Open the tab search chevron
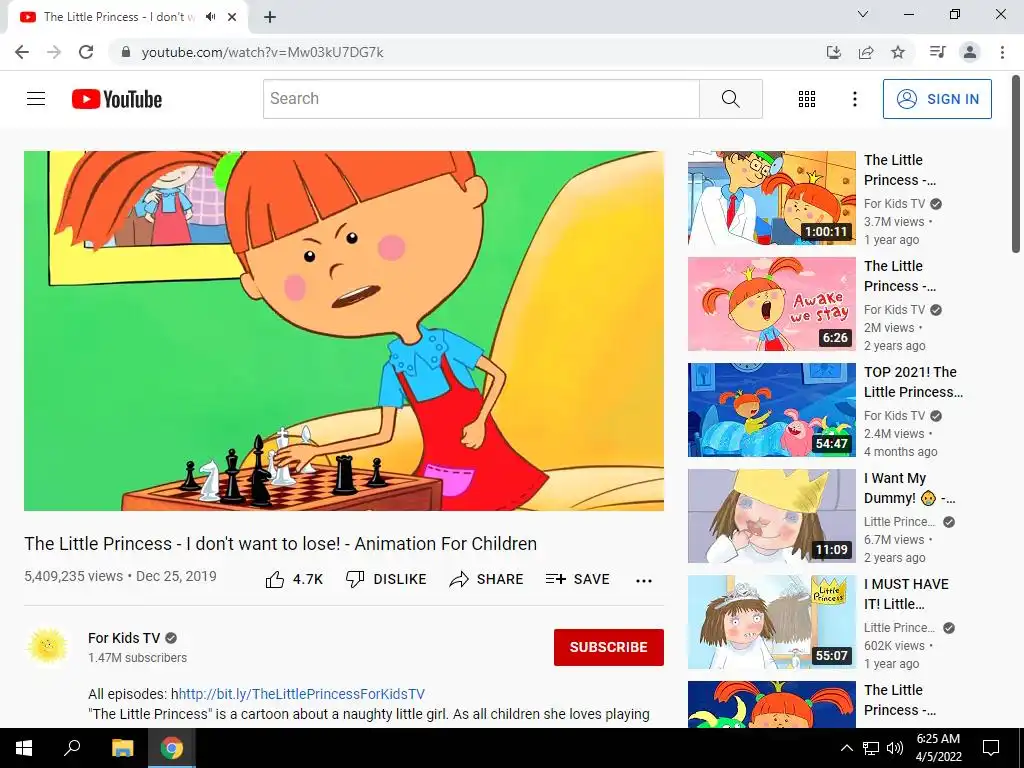 tap(863, 14)
